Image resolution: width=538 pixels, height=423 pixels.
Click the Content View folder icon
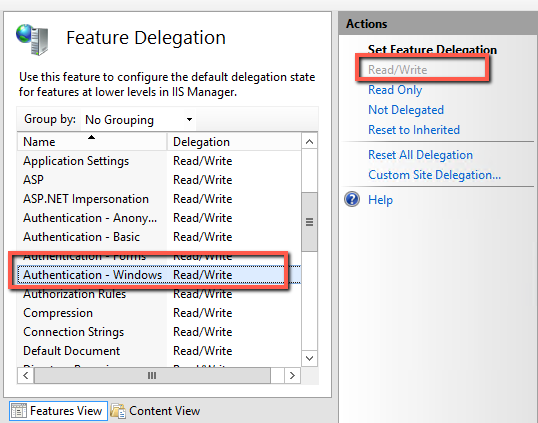[x=118, y=411]
